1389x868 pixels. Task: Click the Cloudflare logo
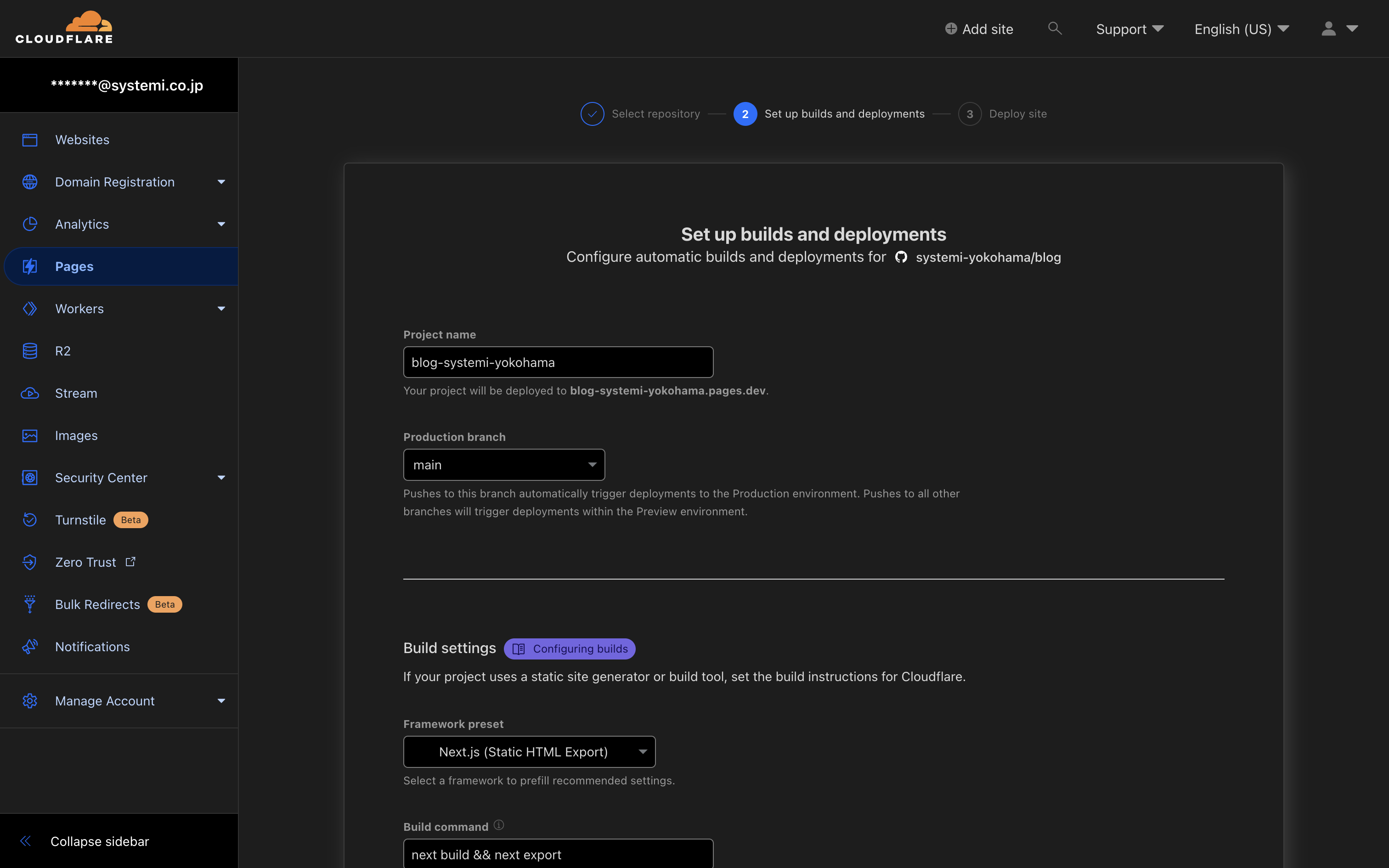64,27
